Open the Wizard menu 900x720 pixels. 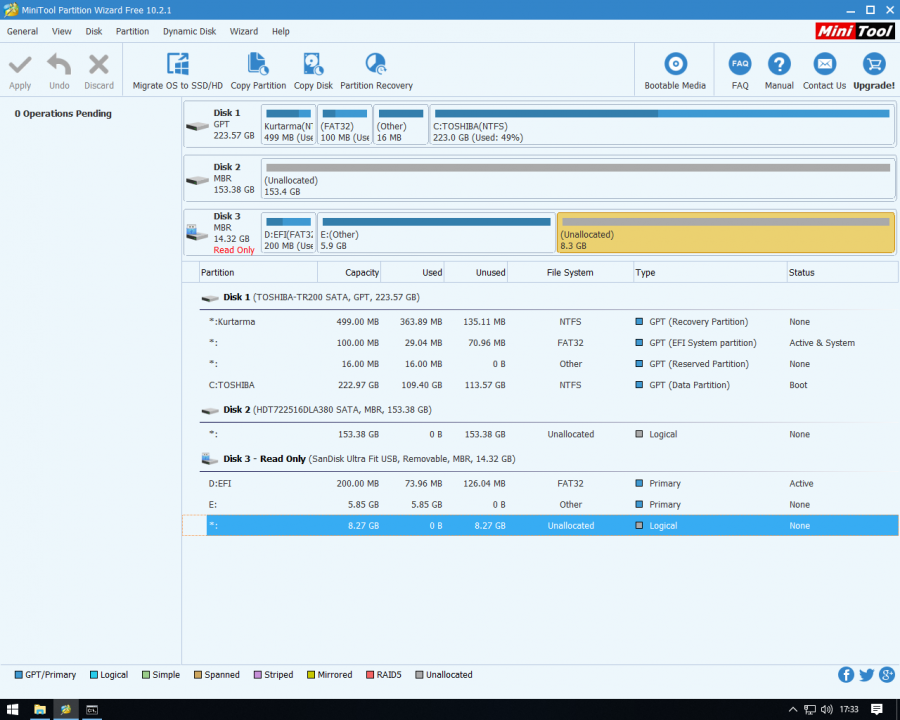pos(244,31)
